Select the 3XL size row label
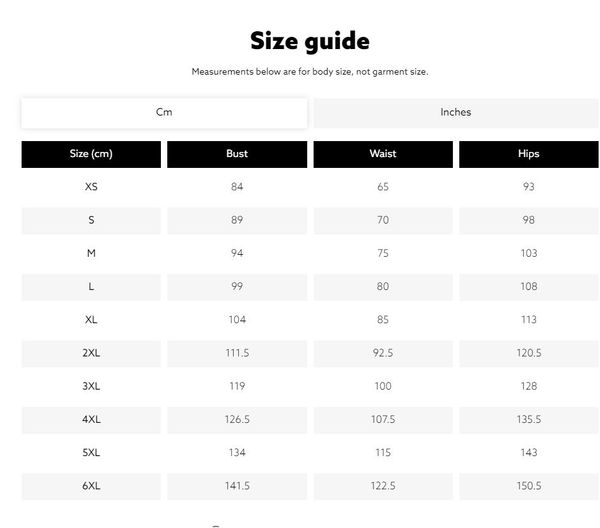Viewport: 600px width, 528px height. tap(91, 386)
